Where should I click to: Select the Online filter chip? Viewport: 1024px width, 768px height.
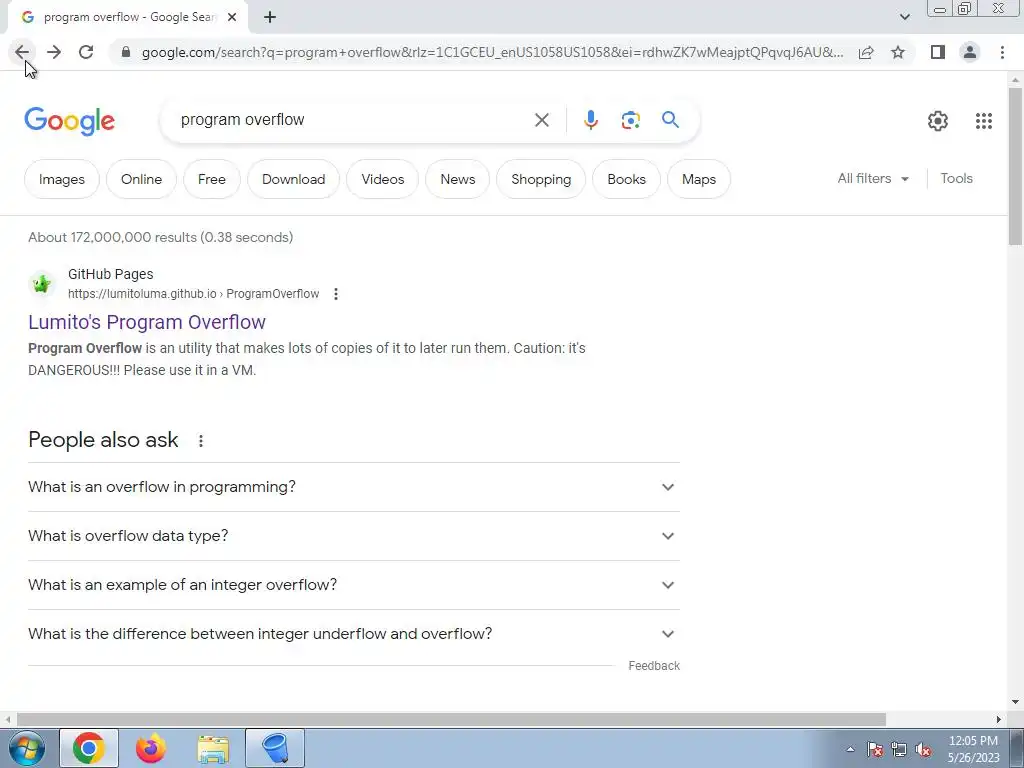coord(141,179)
